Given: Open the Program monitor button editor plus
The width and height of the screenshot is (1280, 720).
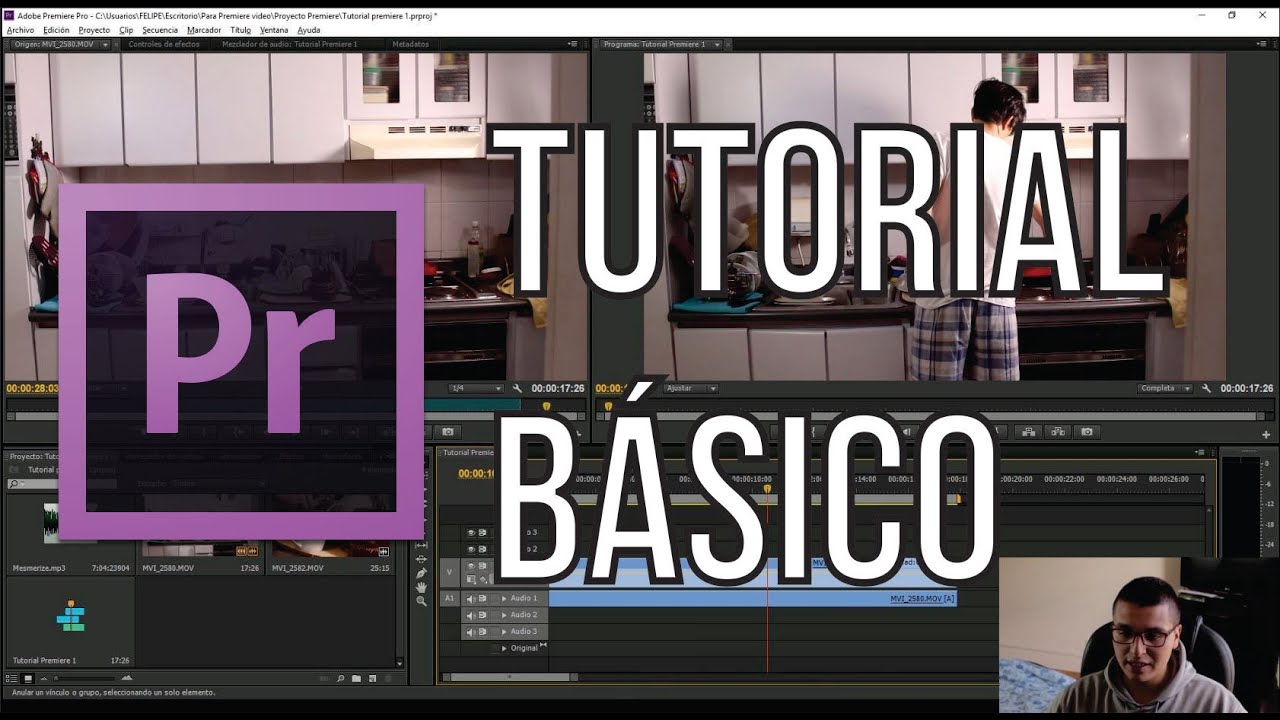Looking at the screenshot, I should click(1266, 435).
